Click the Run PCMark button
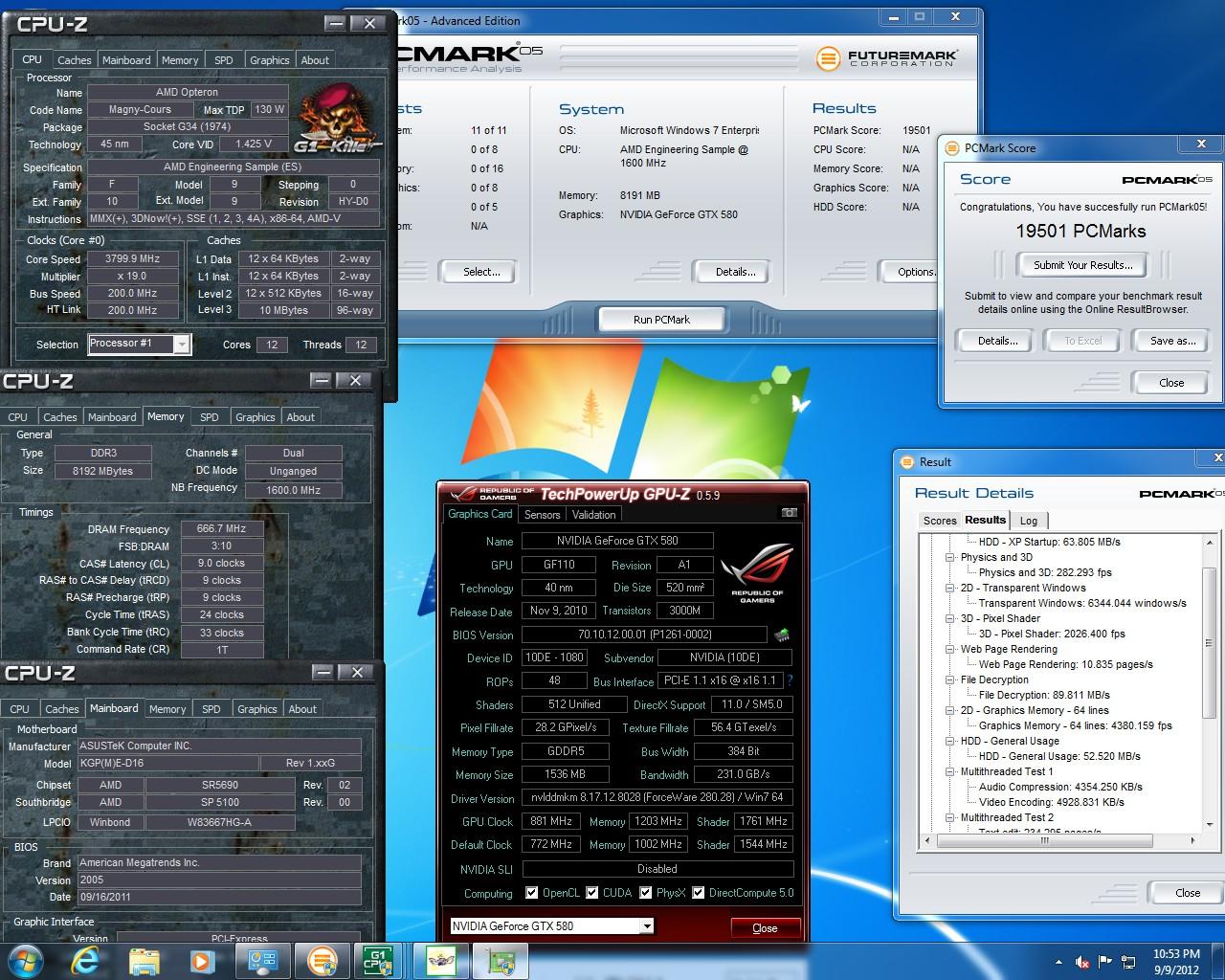The height and width of the screenshot is (980, 1225). [661, 320]
